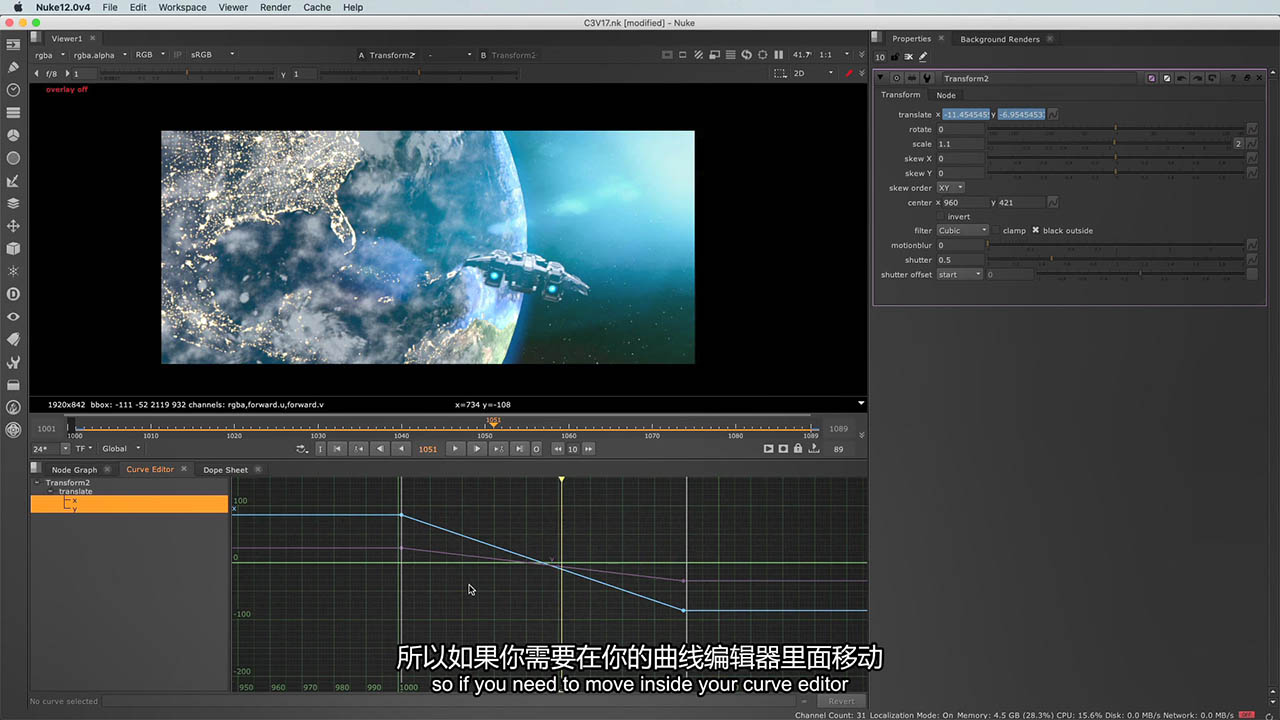Open the rgba.alpha channel dropdown

point(100,55)
